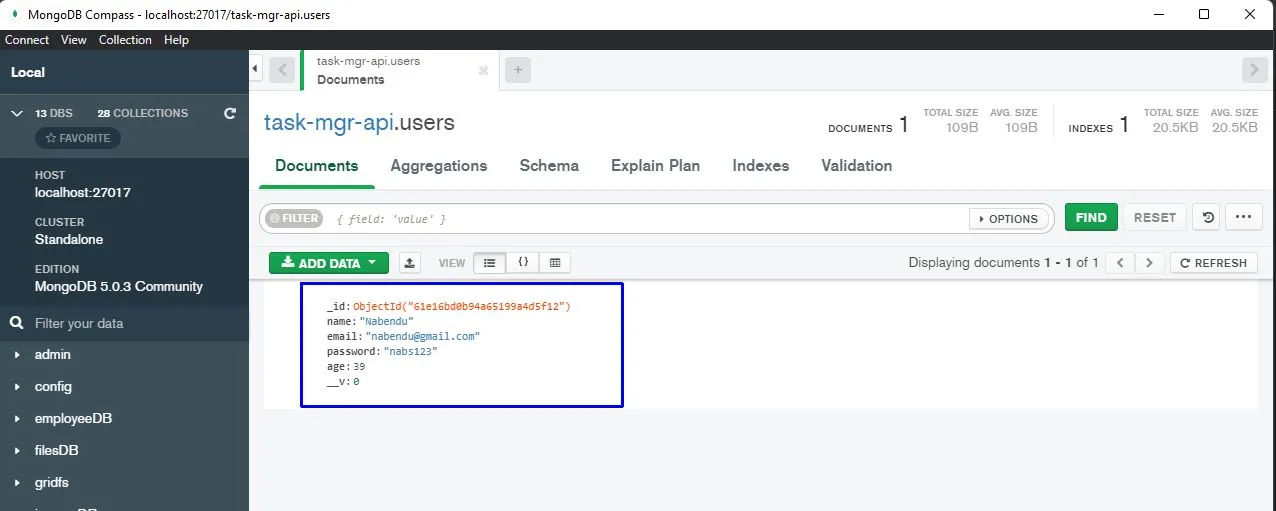Switch to the Aggregations tab
This screenshot has width=1276, height=511.
point(439,166)
